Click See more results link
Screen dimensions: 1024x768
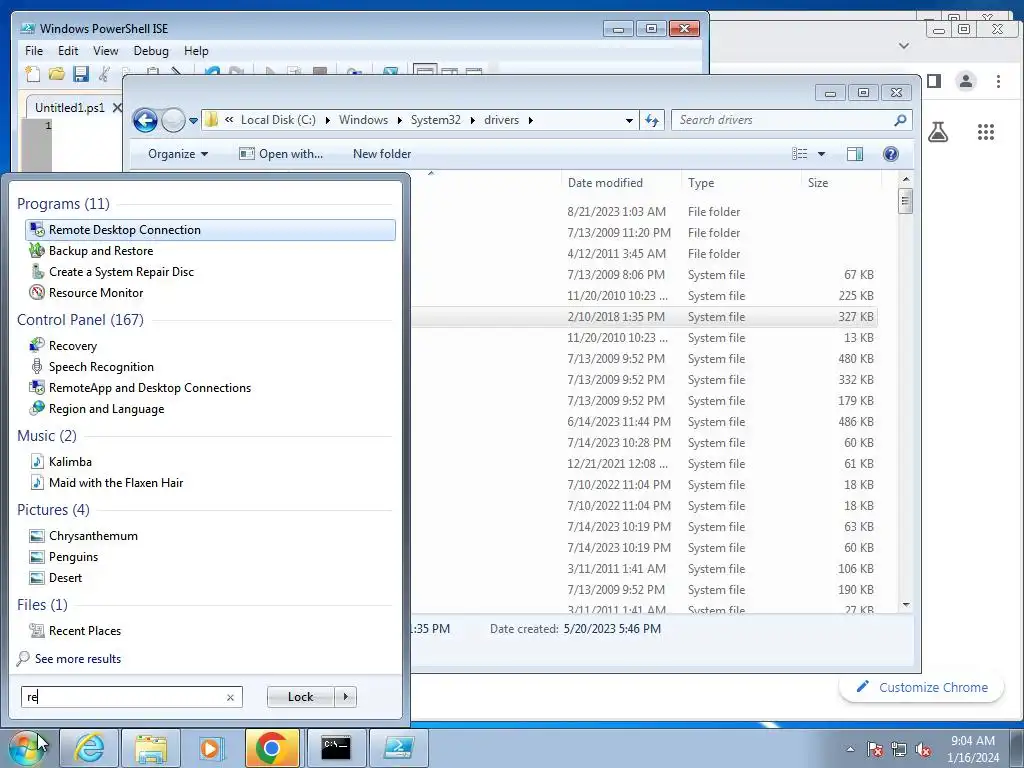click(x=78, y=658)
